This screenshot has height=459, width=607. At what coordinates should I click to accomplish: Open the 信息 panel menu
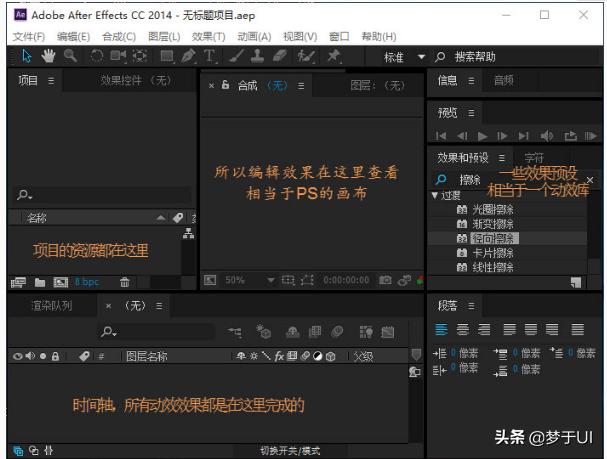tap(471, 80)
